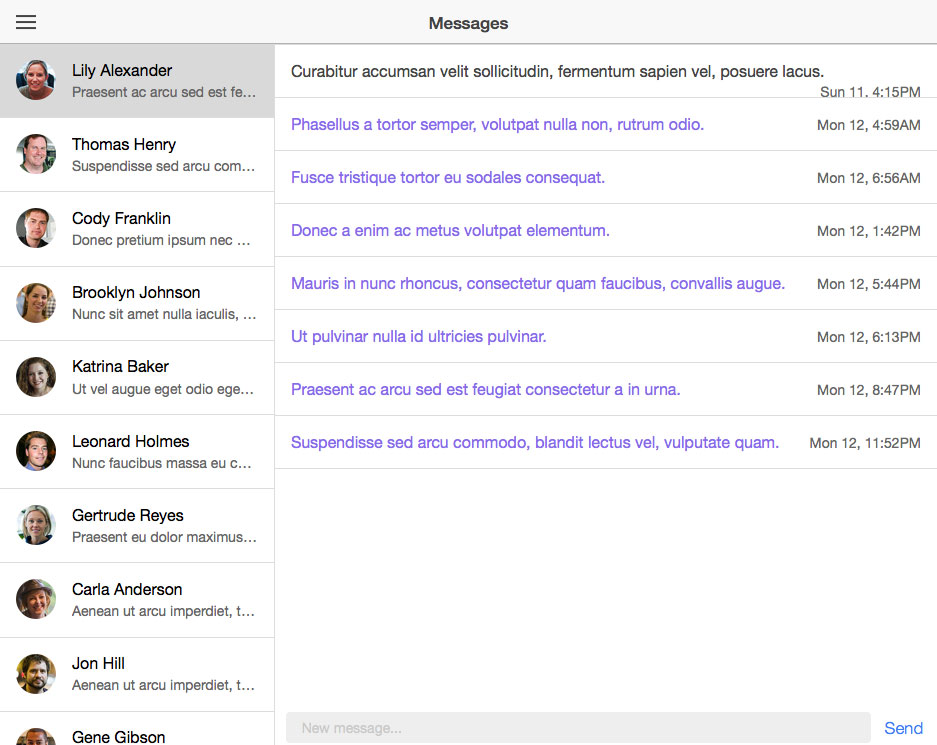Select message 'Fusce tristique tortor eu sodales'
This screenshot has height=745, width=937.
tap(606, 177)
